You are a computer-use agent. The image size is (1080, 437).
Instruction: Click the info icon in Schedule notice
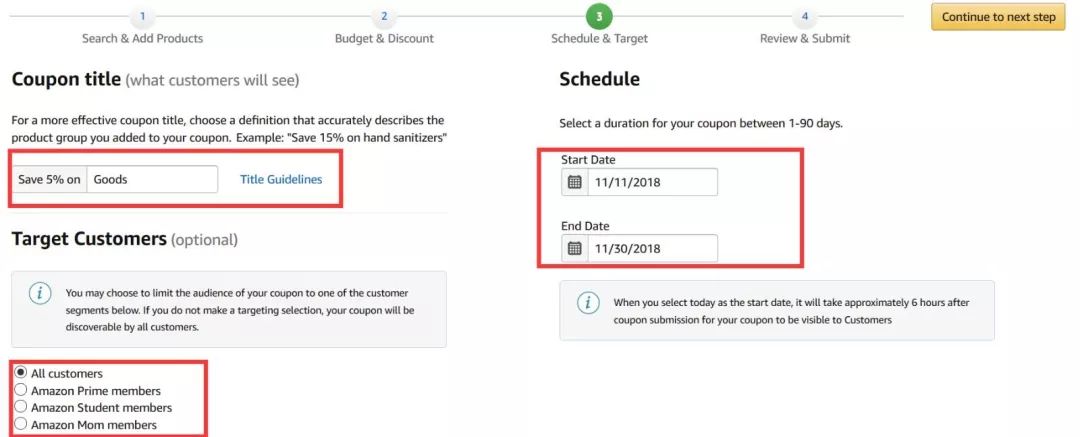[588, 302]
